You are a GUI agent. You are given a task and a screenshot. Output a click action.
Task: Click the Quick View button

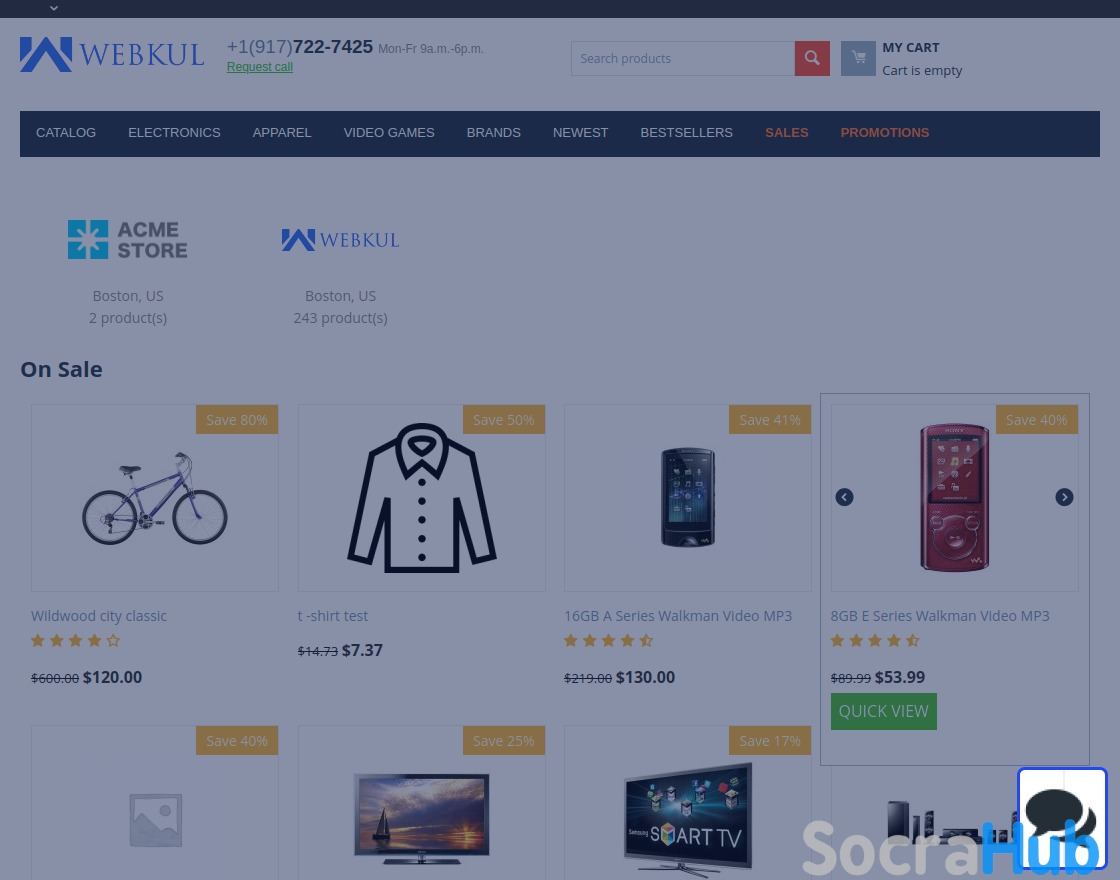click(x=884, y=711)
